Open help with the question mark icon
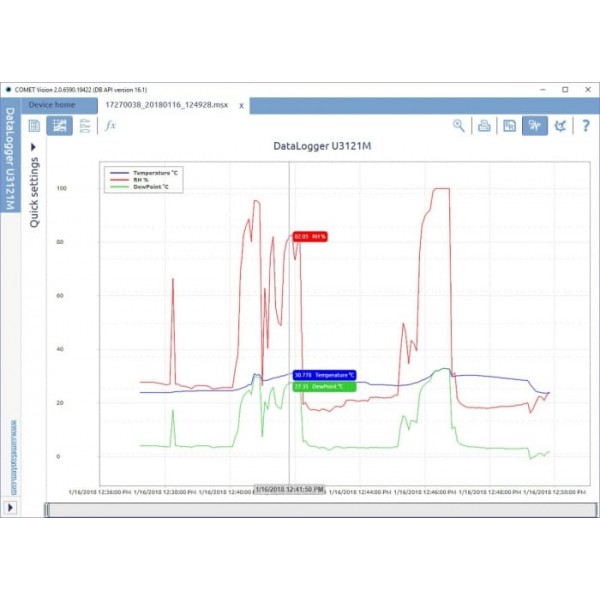Image resolution: width=600 pixels, height=600 pixels. coord(585,126)
